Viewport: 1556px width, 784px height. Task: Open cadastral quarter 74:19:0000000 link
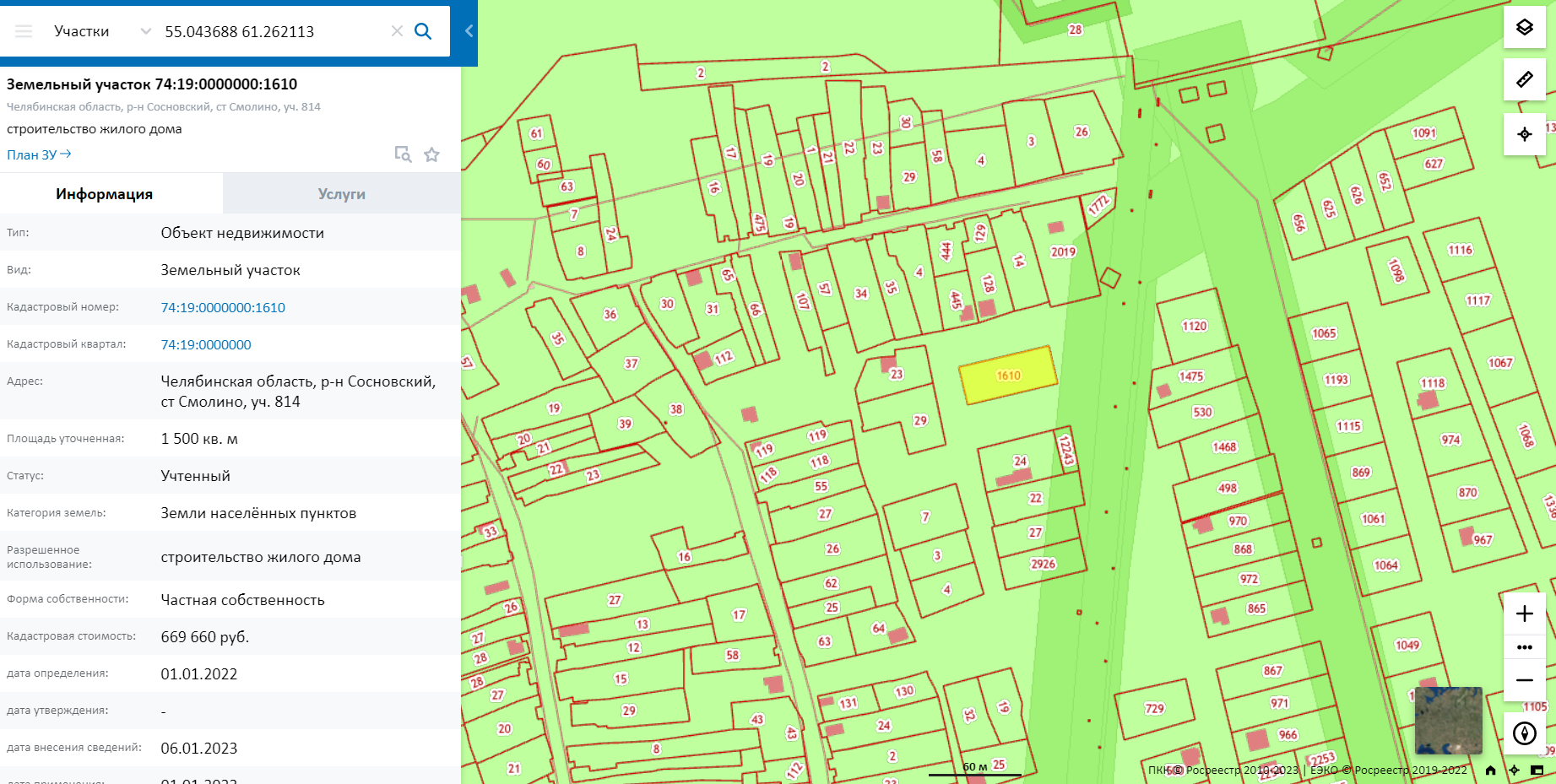(206, 344)
